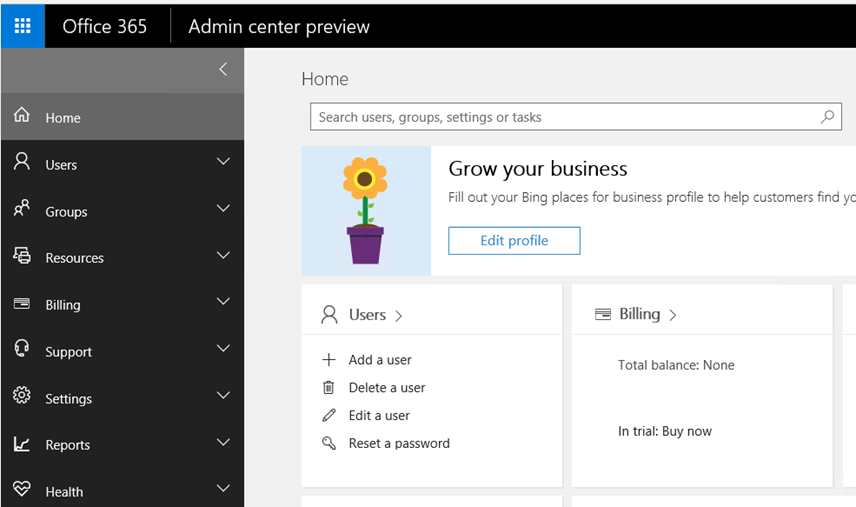Expand the Users menu chevron
This screenshot has height=507, width=856.
(x=223, y=161)
